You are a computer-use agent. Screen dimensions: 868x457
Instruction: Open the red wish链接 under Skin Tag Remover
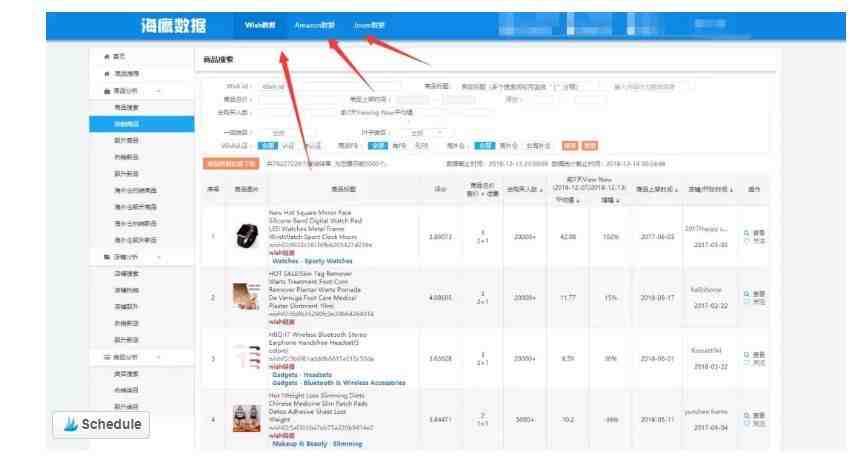(x=282, y=322)
